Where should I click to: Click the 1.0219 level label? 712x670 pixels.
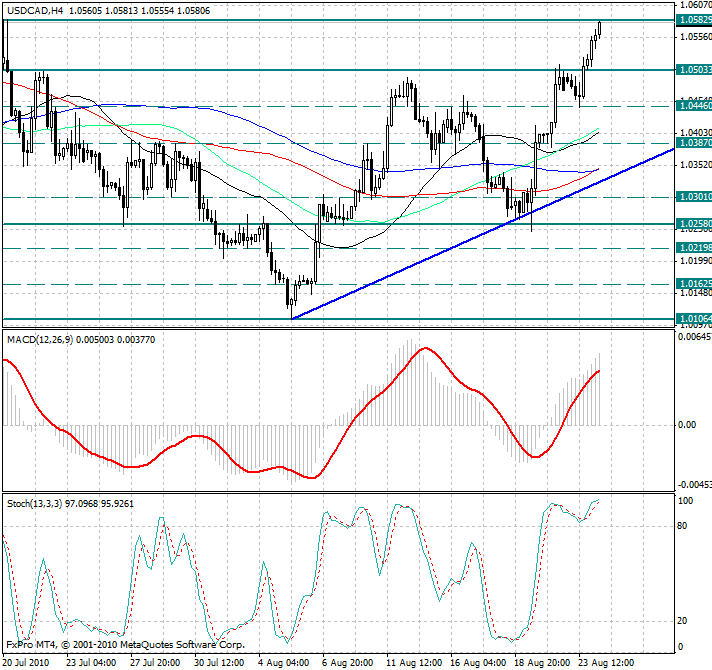click(x=694, y=248)
